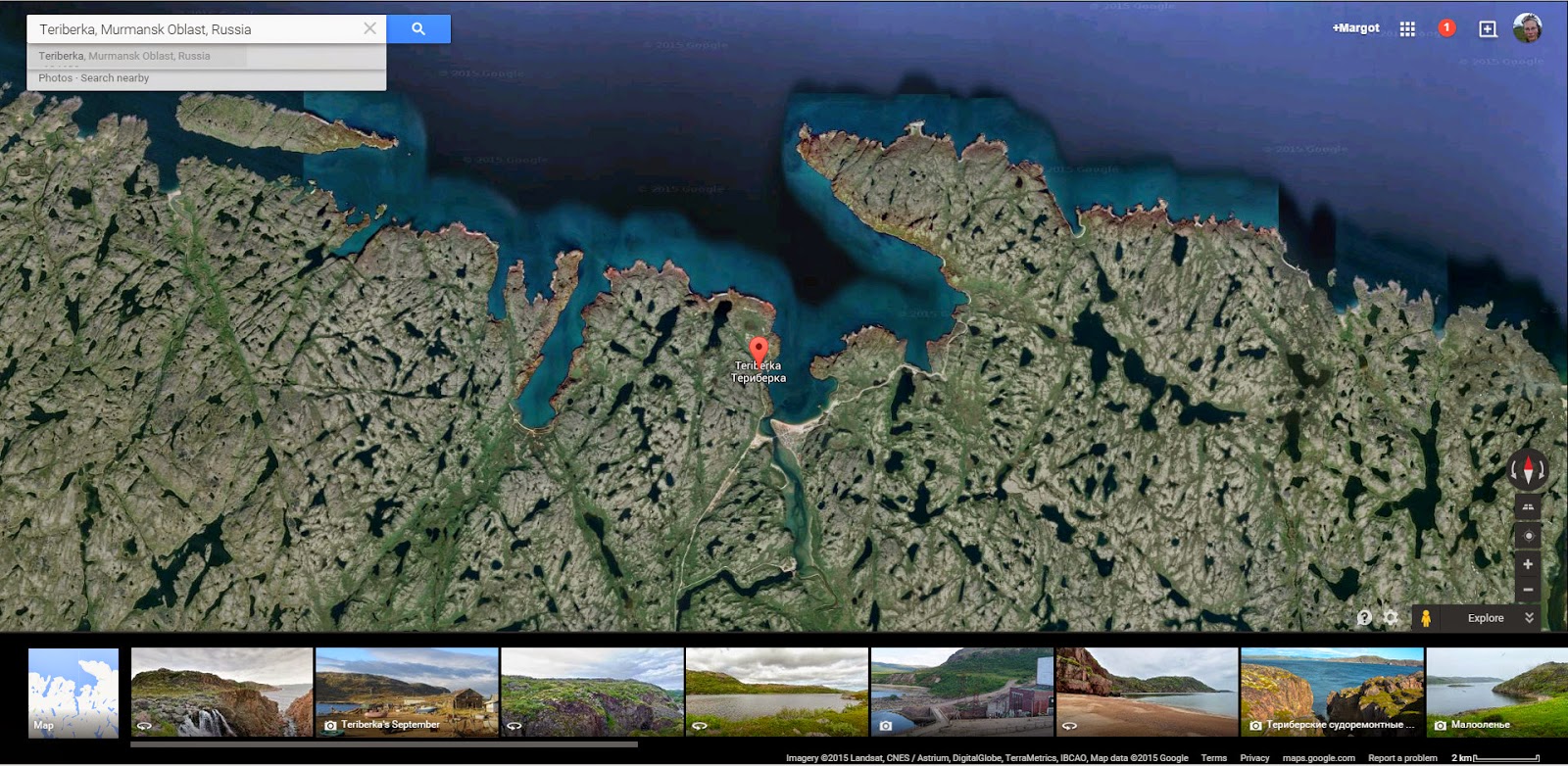Reset north using the compass needle
Viewport: 1568px width, 766px height.
pos(1528,471)
